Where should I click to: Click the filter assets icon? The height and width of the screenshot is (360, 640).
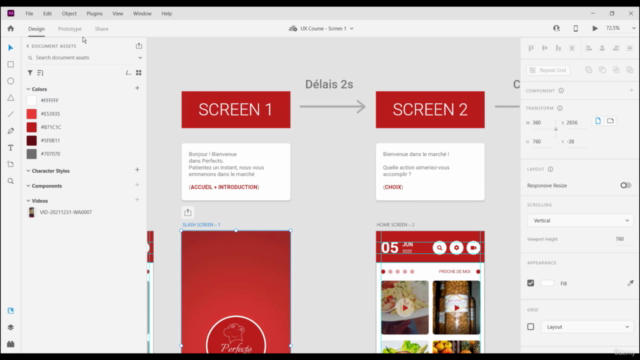[x=30, y=73]
